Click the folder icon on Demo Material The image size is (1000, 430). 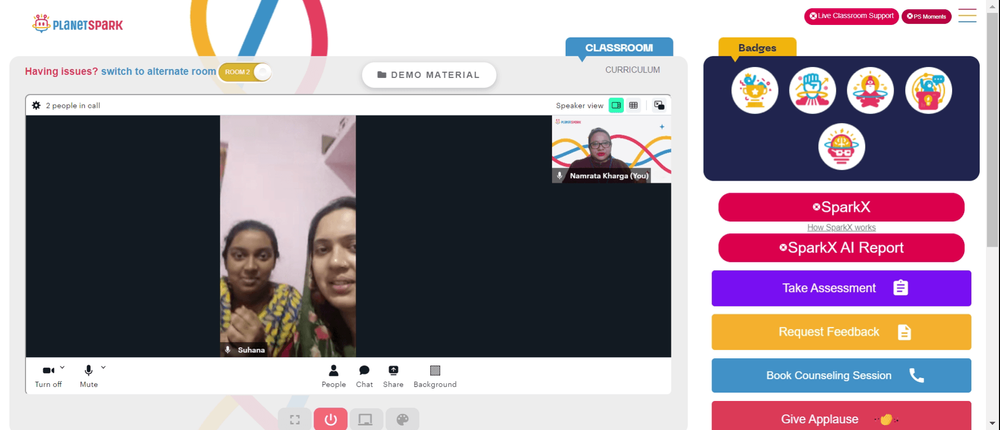(x=382, y=75)
